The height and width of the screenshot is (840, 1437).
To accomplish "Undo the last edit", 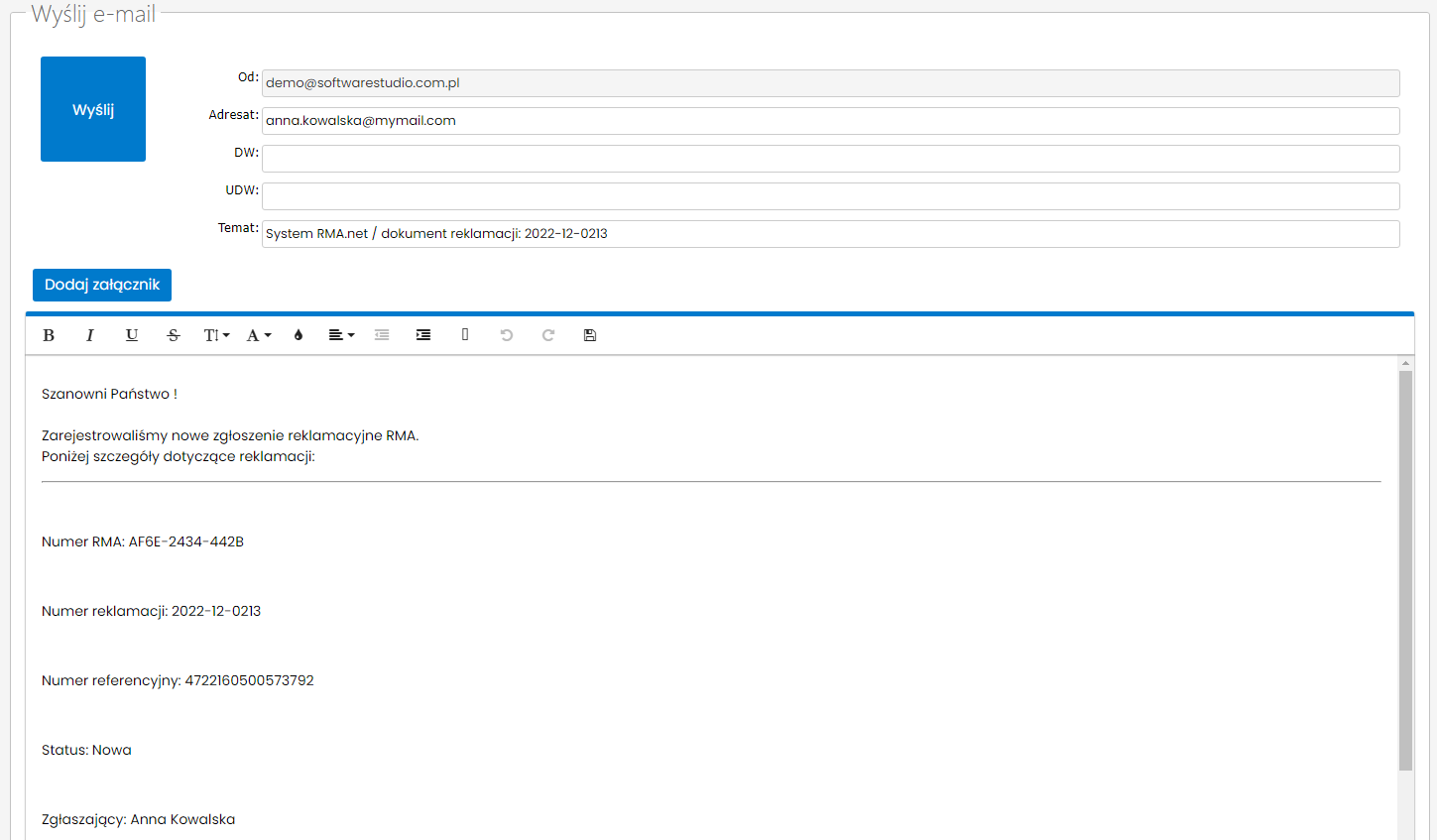I will click(x=507, y=335).
